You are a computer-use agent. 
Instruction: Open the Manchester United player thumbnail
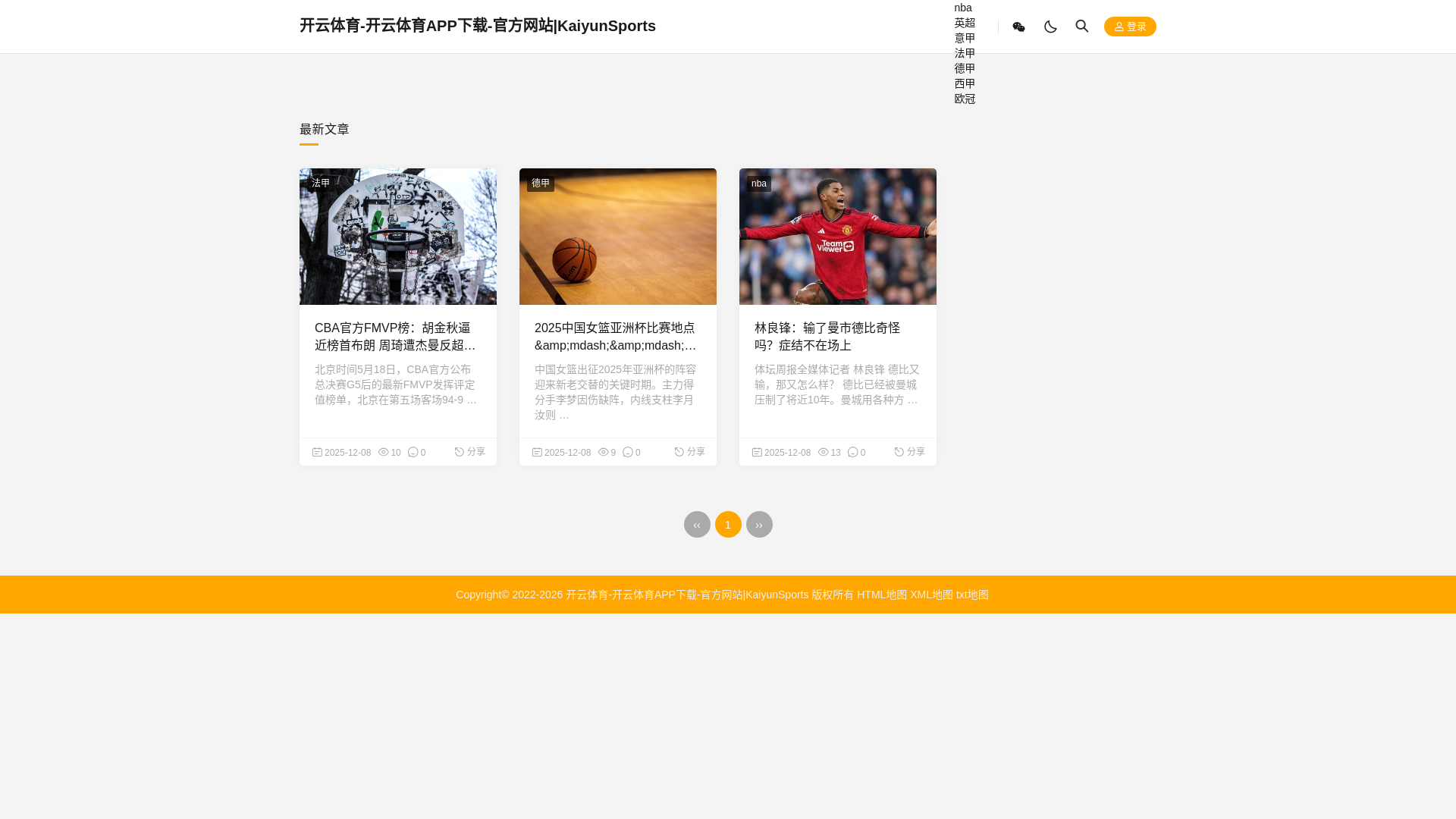[838, 237]
